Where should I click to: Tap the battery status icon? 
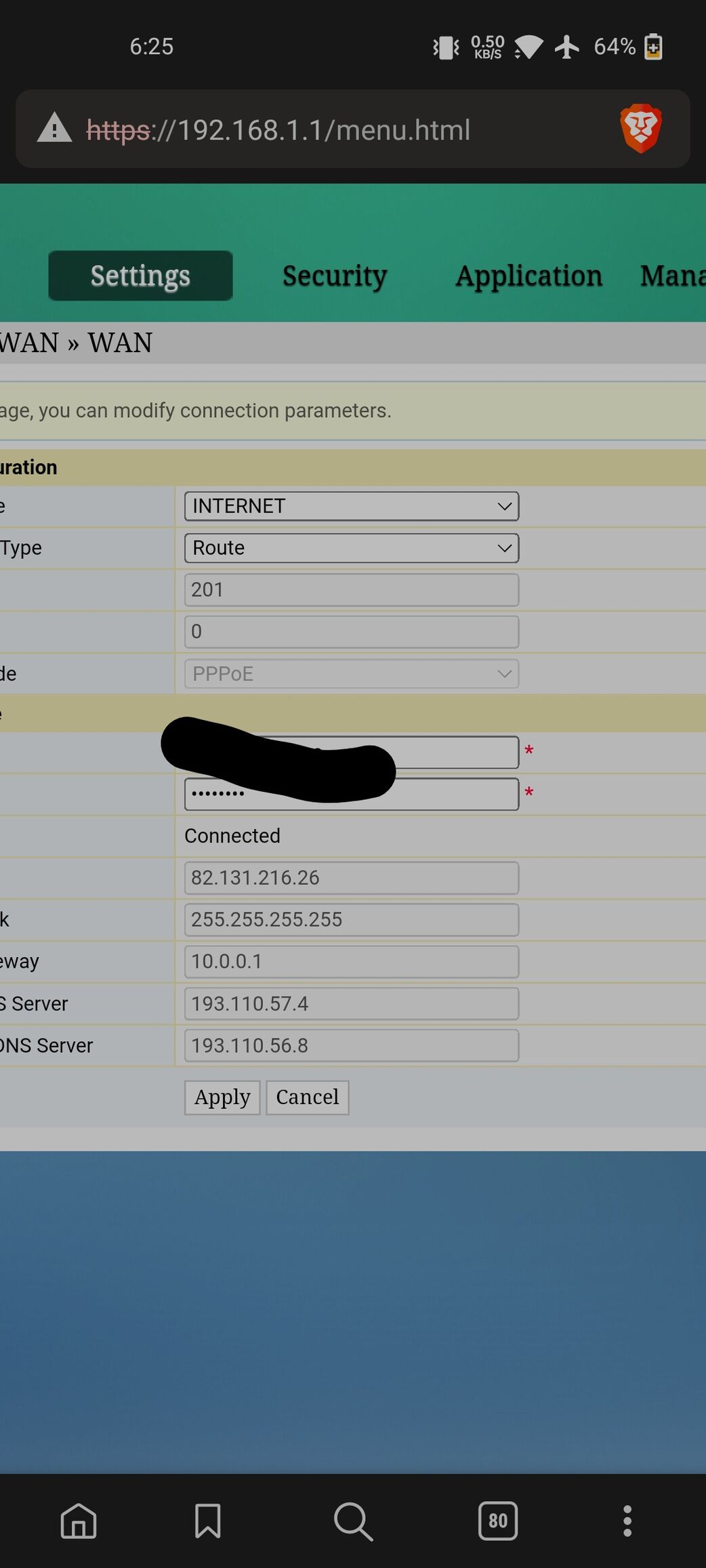pos(653,47)
